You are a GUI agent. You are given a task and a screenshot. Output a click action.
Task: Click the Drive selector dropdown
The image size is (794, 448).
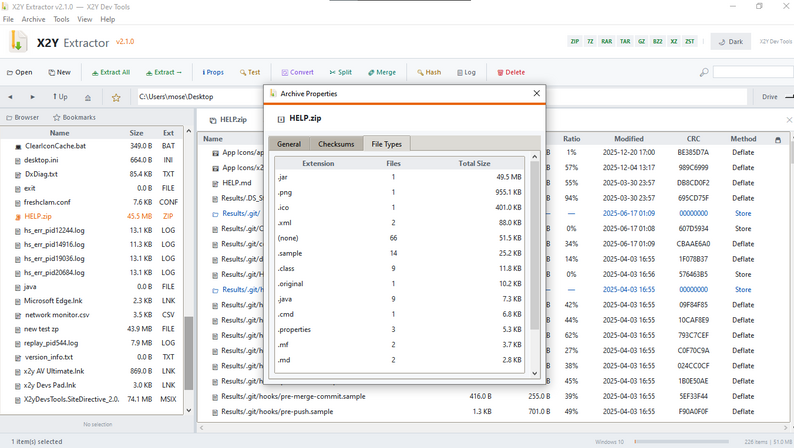777,97
